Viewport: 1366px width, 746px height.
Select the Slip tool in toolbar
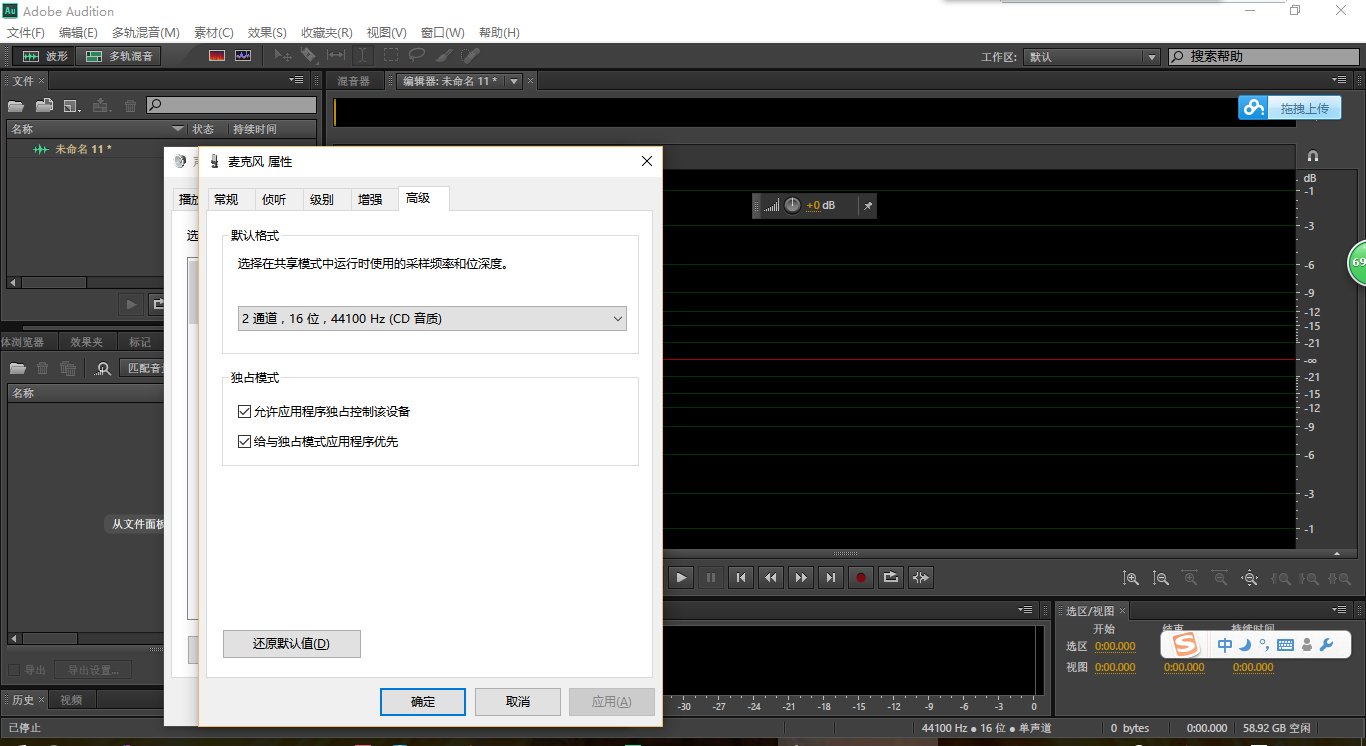[336, 56]
